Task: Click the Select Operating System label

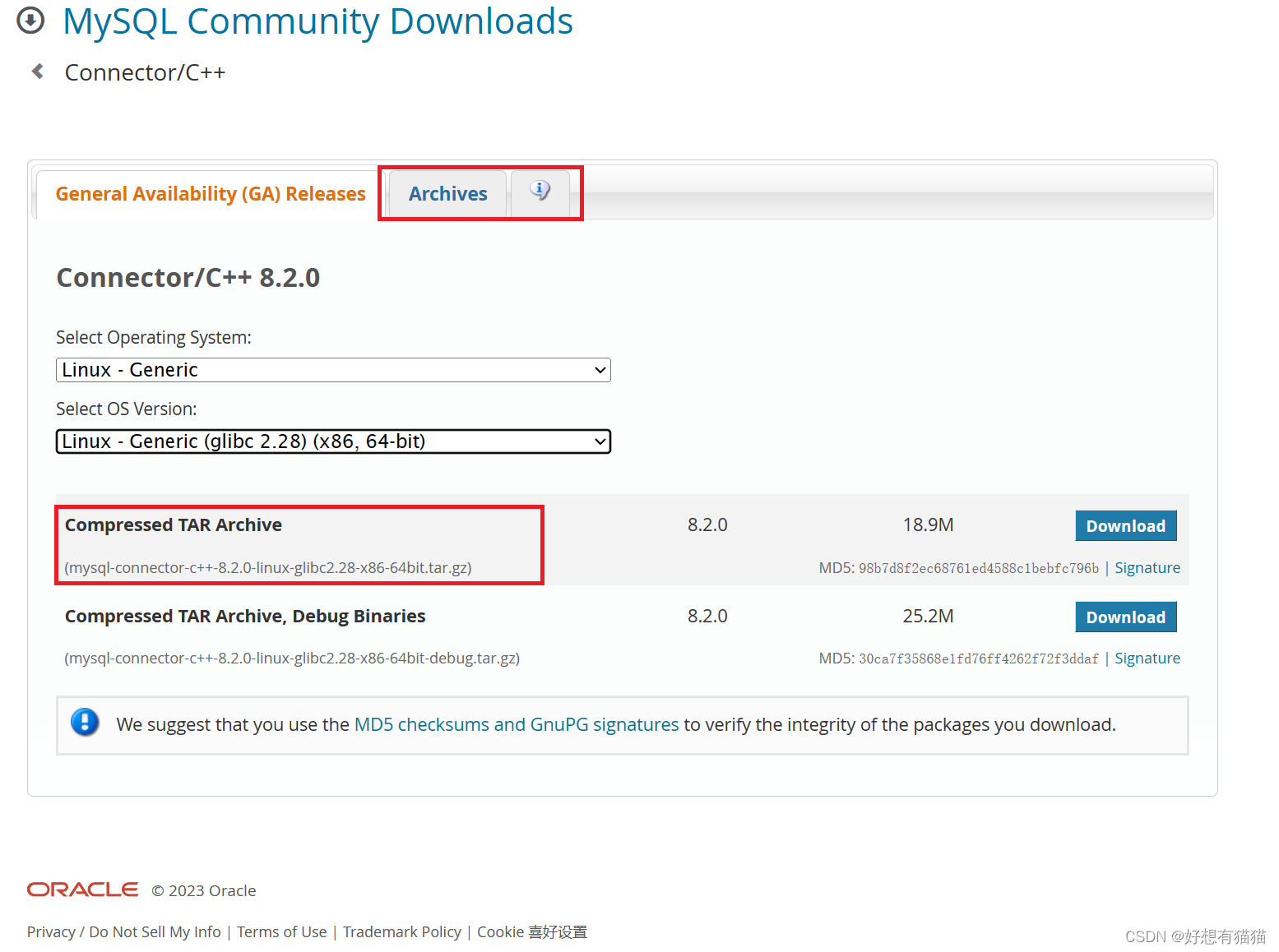Action: [154, 338]
